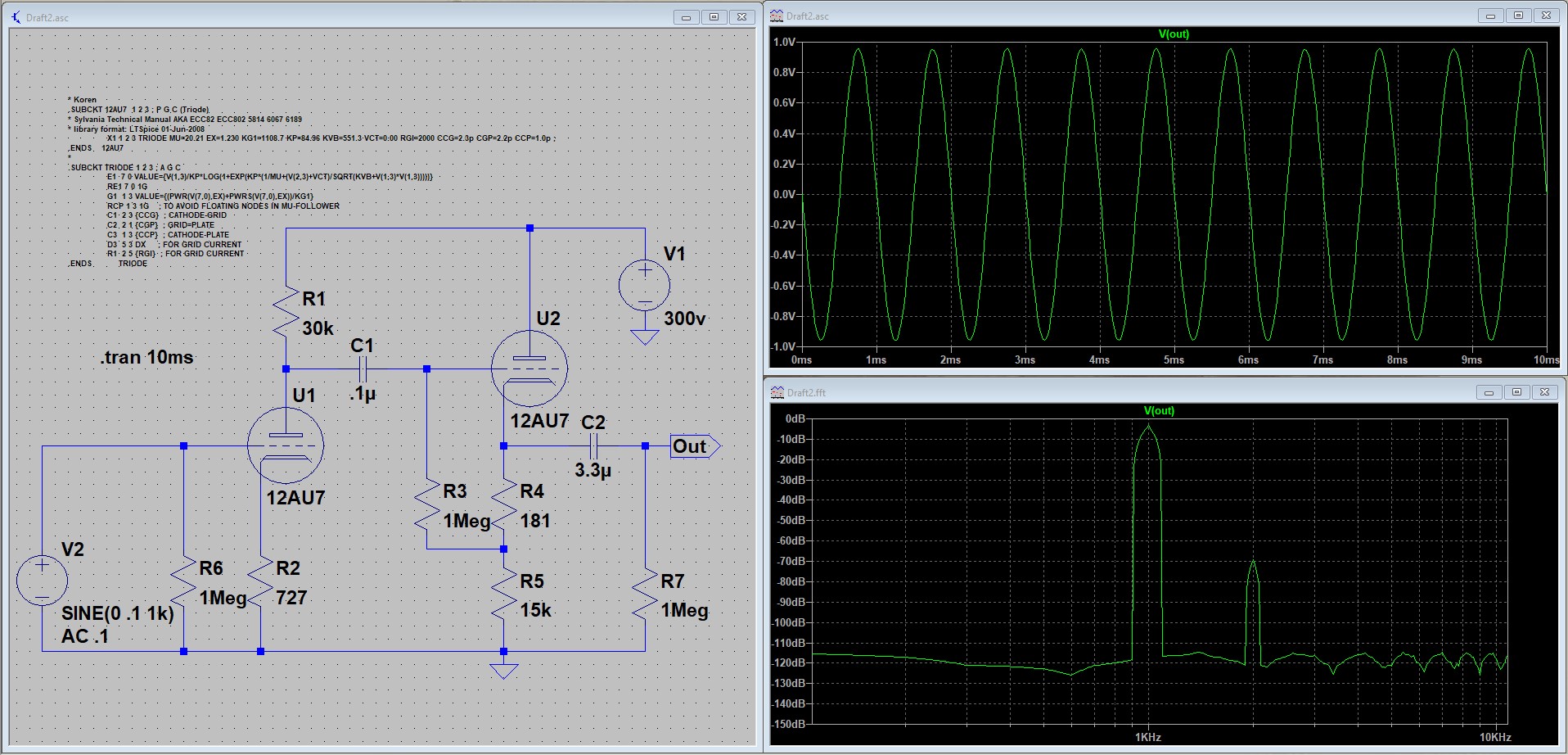Close the waveform window
1568x755 pixels.
1546,16
